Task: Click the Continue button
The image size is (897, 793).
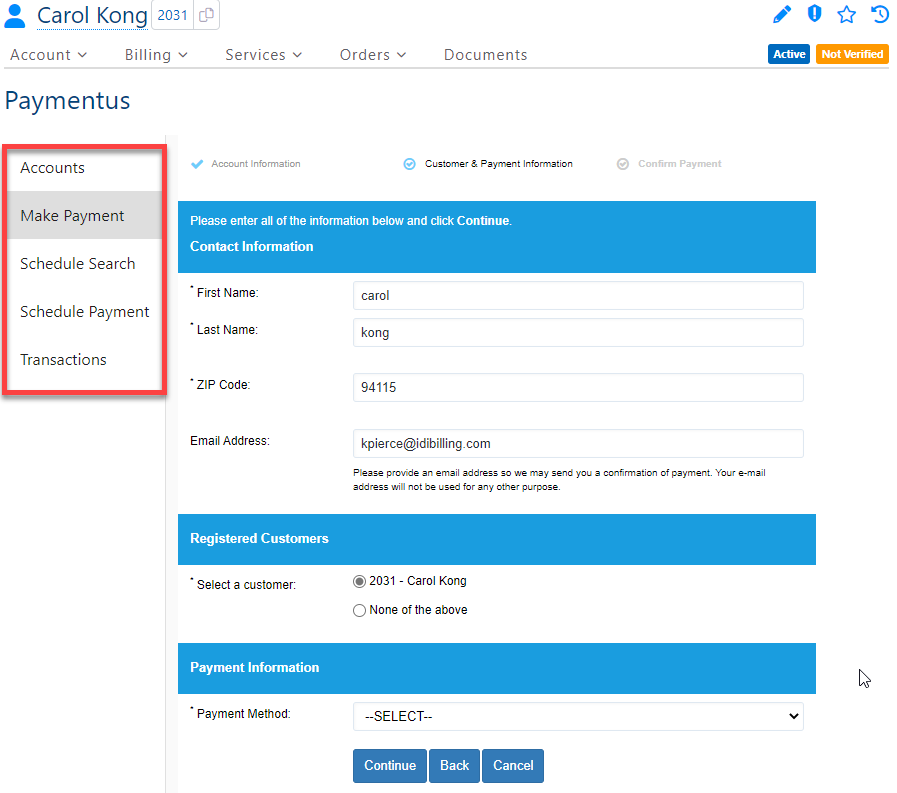Action: (x=389, y=765)
